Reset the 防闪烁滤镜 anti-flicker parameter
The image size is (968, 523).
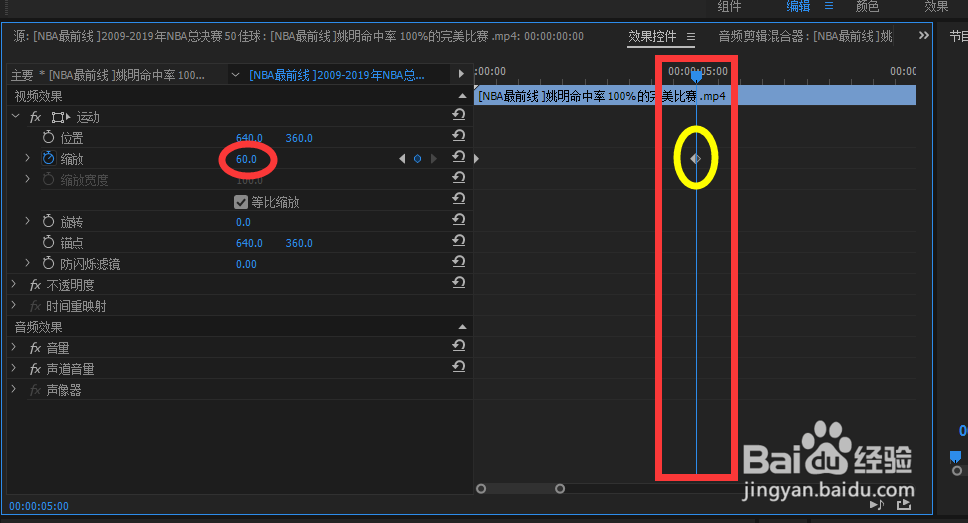tap(459, 262)
